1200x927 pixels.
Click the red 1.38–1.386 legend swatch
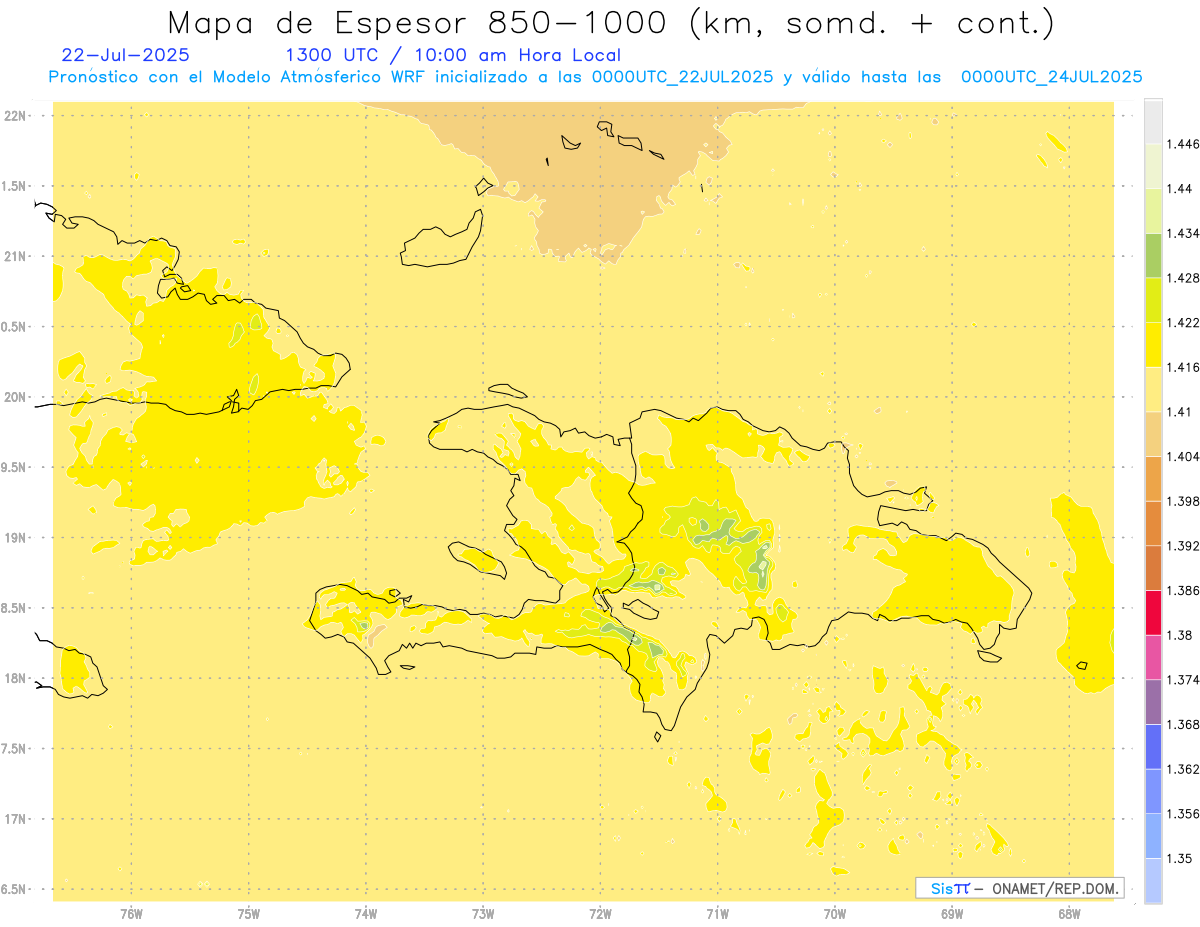1153,612
